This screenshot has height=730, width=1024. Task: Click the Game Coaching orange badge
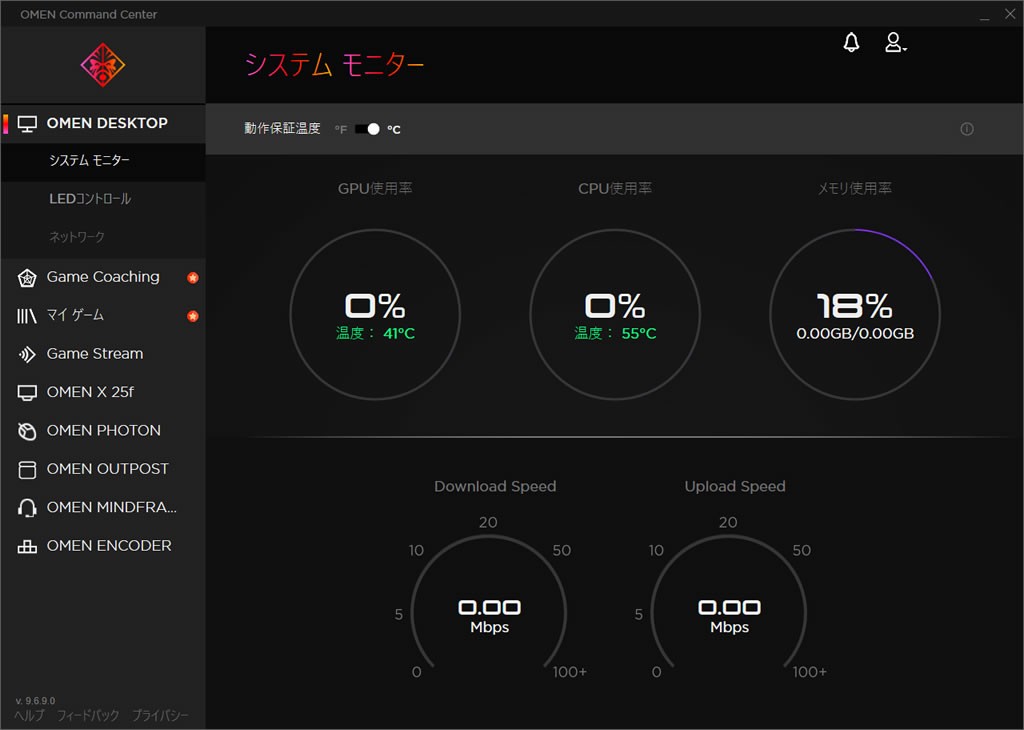(193, 278)
